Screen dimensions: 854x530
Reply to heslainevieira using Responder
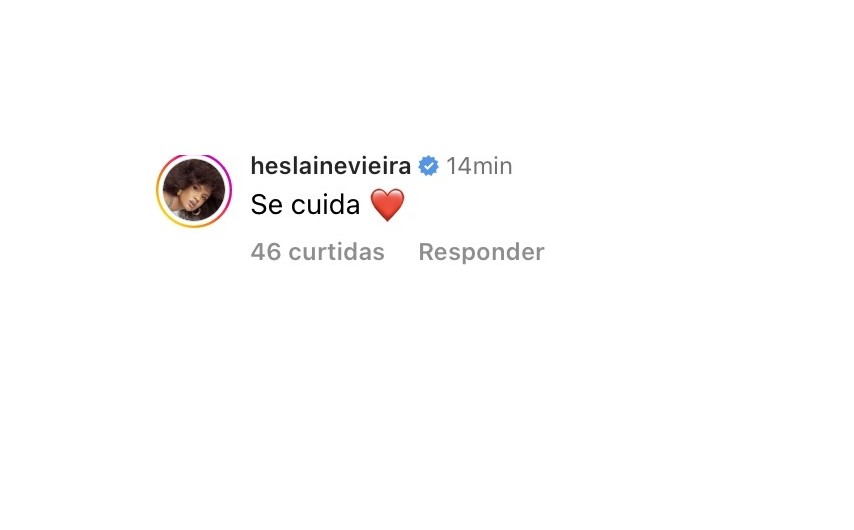coord(481,252)
